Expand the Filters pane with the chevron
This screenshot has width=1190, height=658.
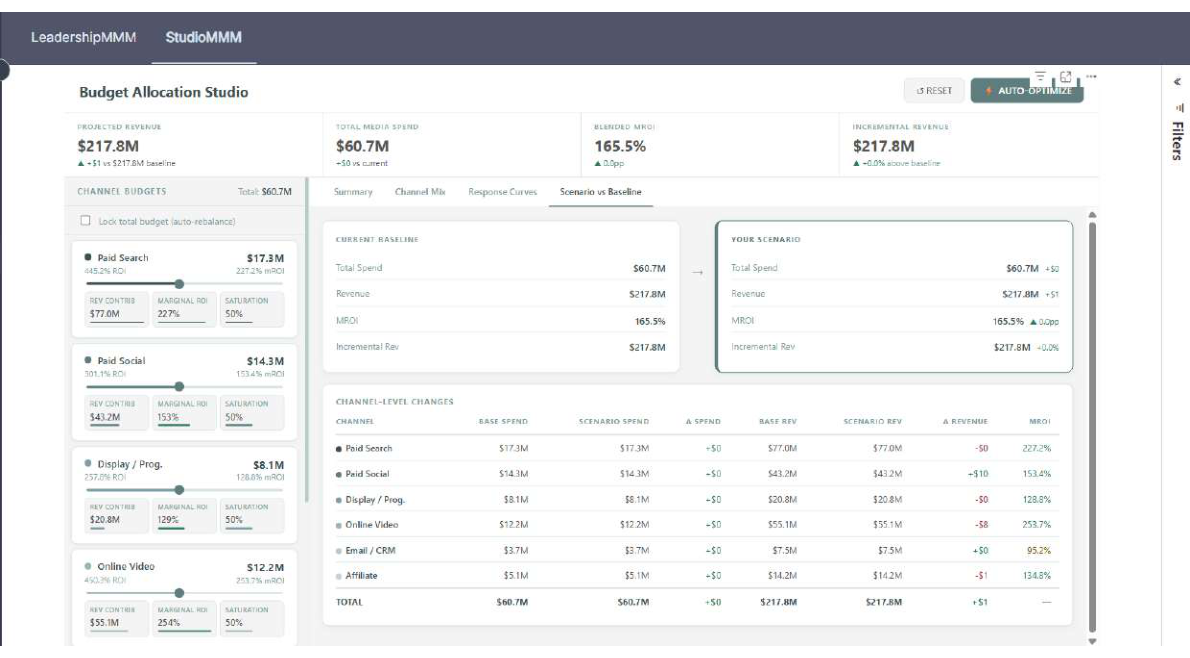click(x=1177, y=82)
